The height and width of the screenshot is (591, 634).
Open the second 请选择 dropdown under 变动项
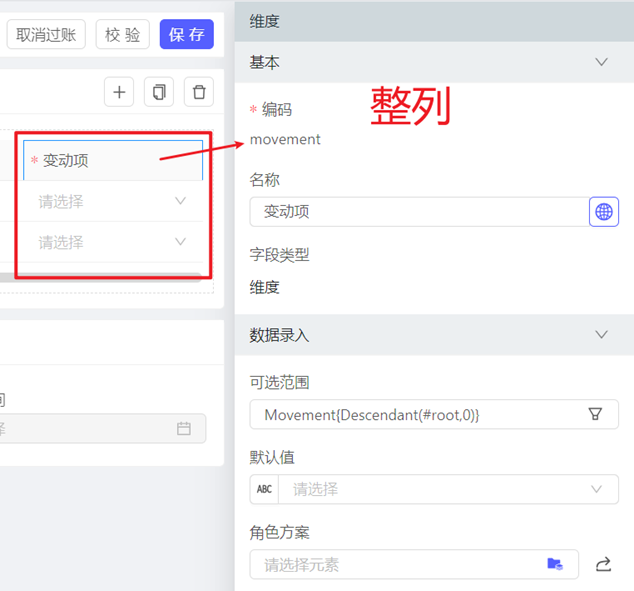click(112, 242)
